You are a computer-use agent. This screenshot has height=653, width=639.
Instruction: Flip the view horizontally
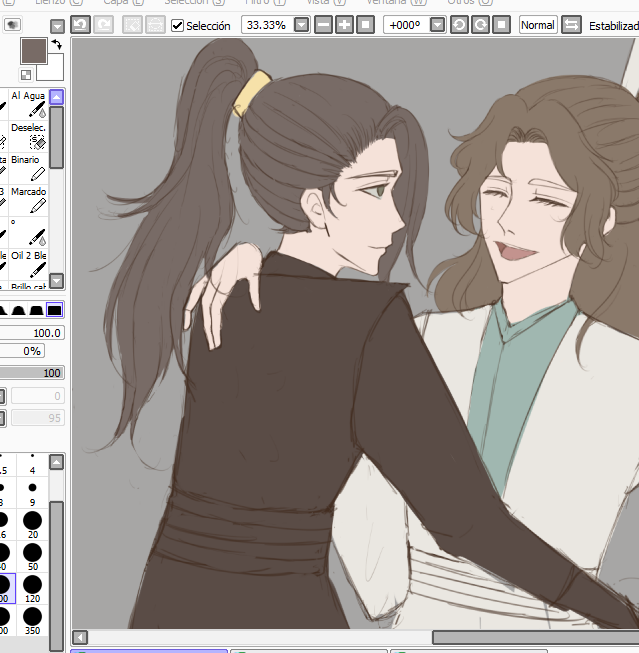571,25
